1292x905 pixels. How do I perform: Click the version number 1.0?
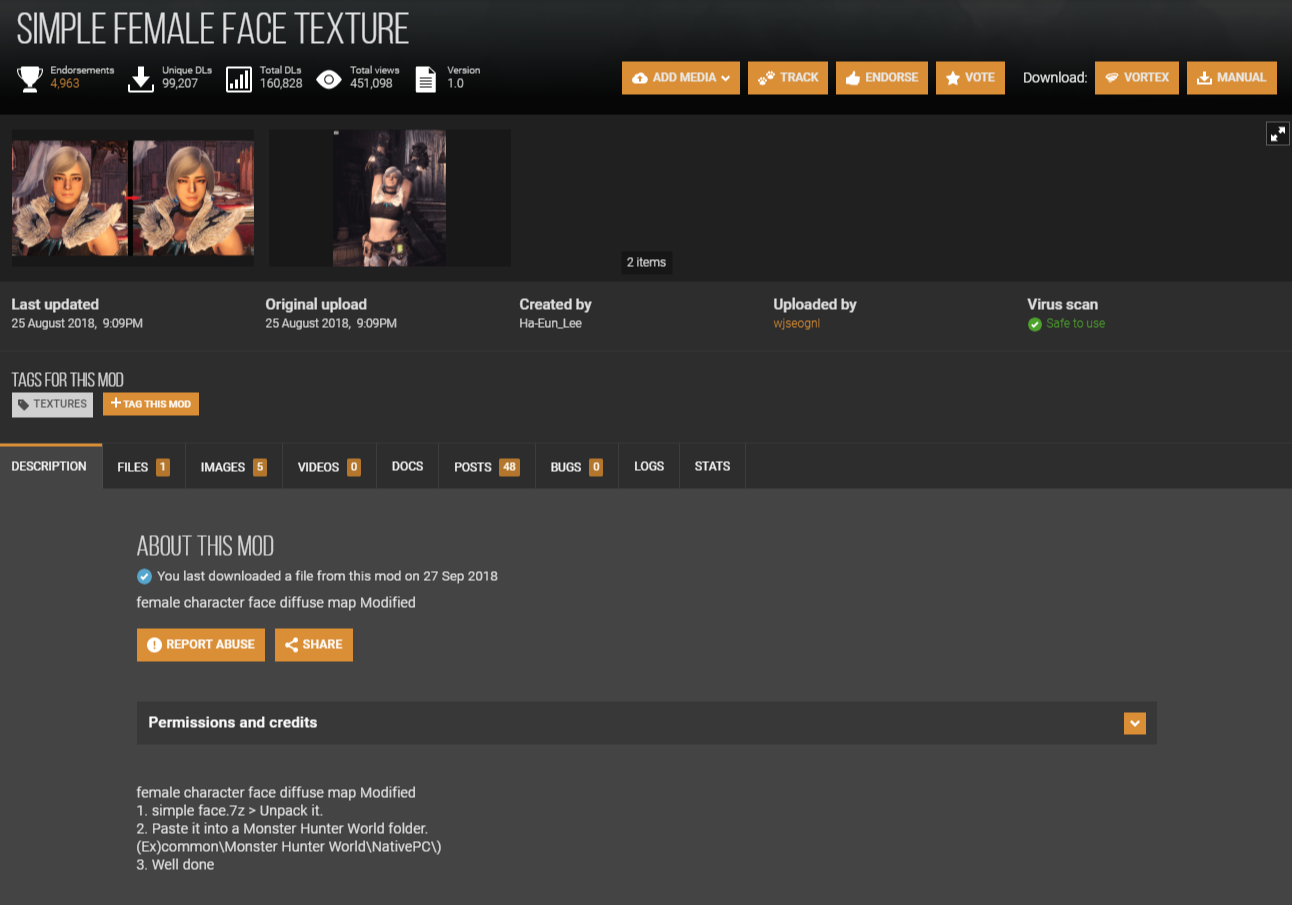point(455,84)
